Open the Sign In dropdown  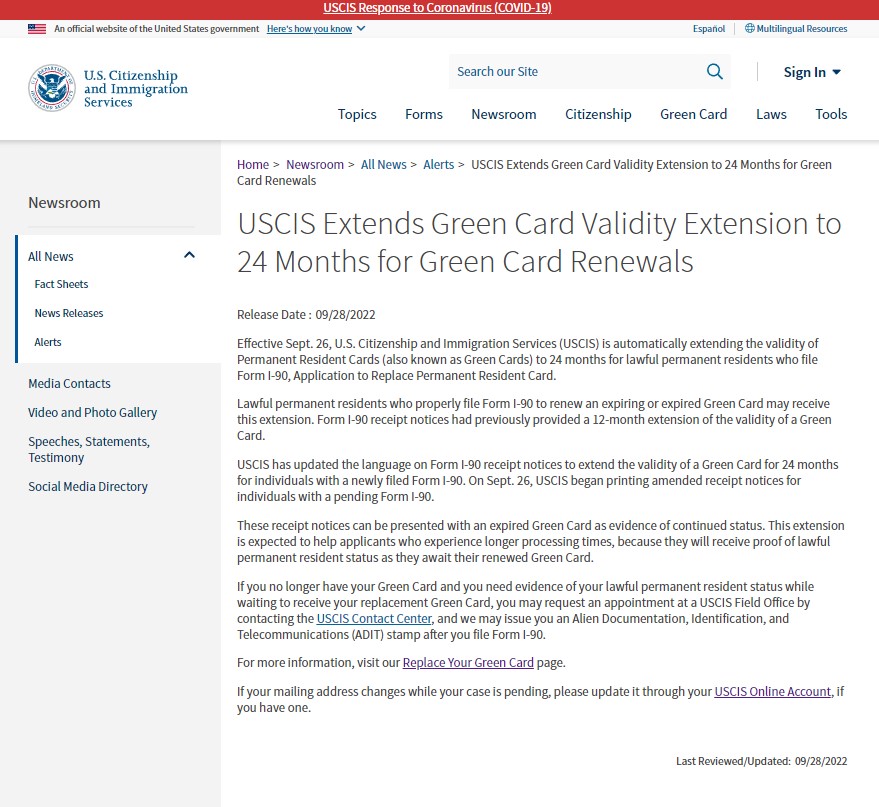coord(812,72)
